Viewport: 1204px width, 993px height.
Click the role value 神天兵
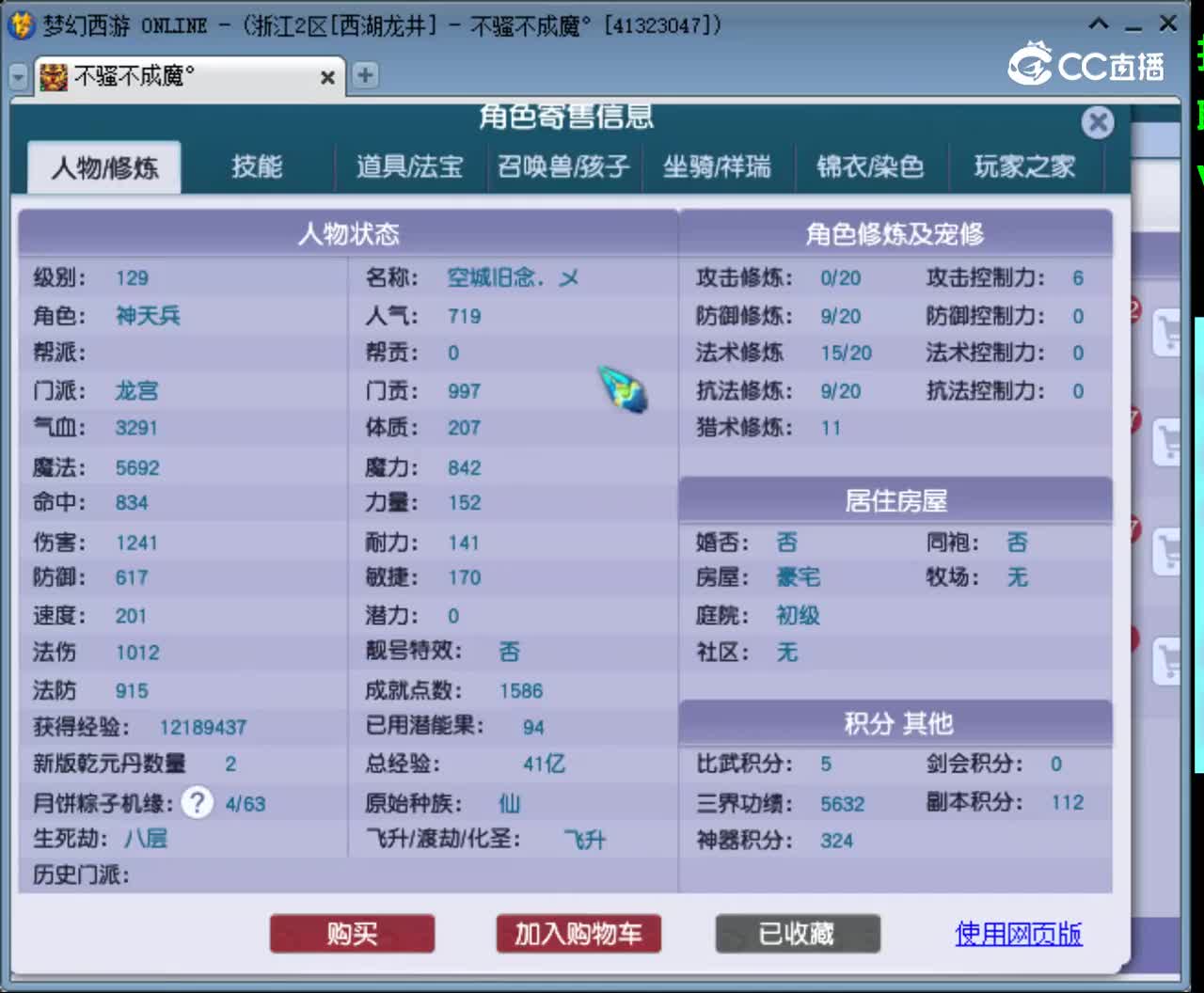[148, 316]
